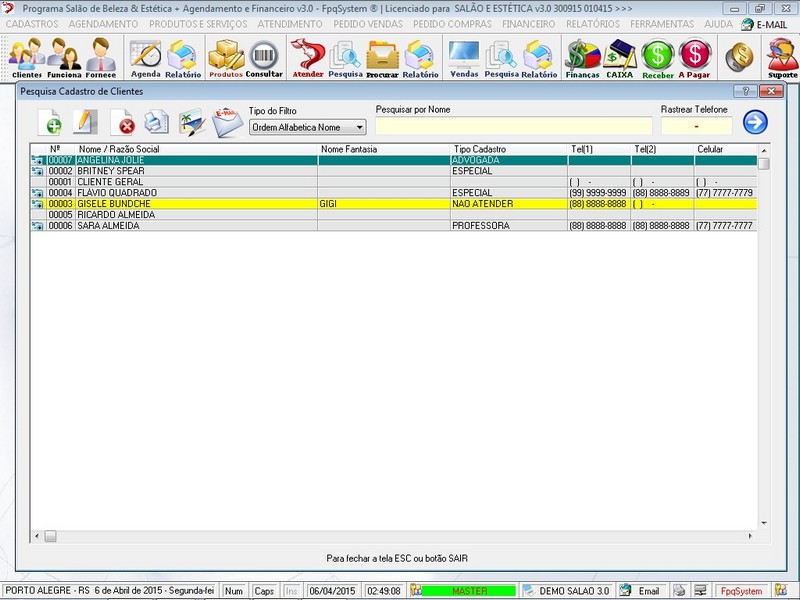The image size is (800, 600).
Task: Click the blue arrow search button
Action: [x=755, y=123]
